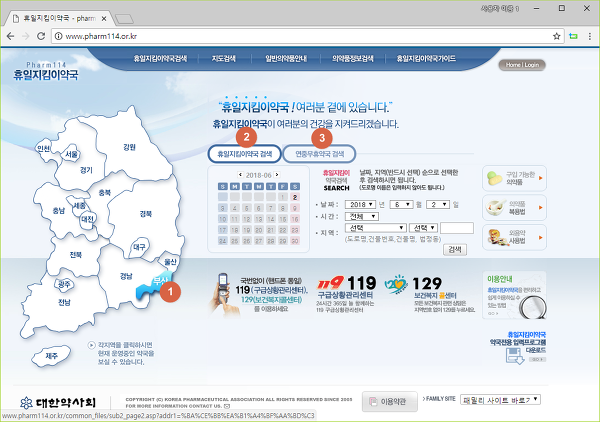Open the 일반의약품안내 menu
The image size is (600, 422).
click(x=286, y=59)
